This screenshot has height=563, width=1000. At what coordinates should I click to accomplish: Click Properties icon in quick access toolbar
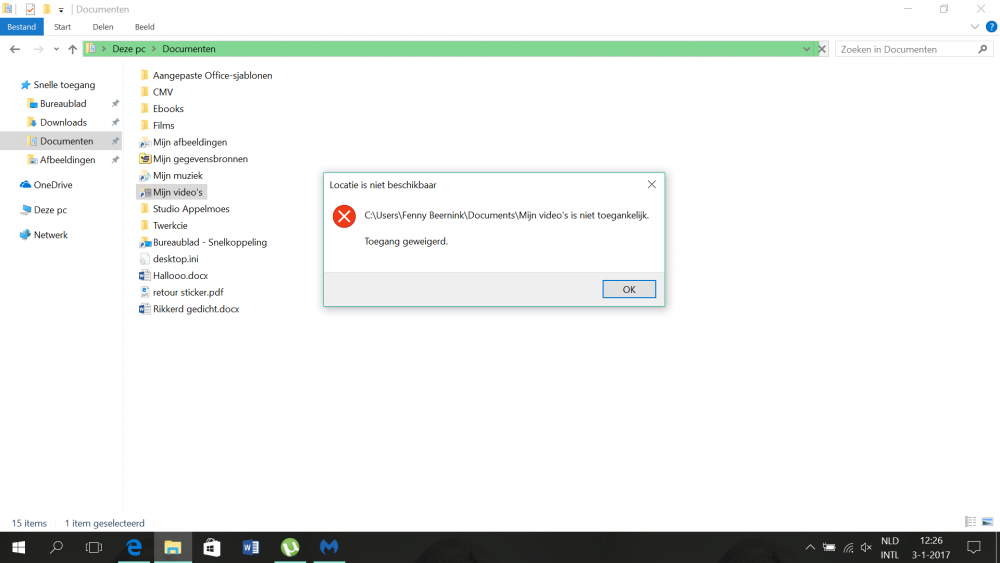click(x=30, y=10)
